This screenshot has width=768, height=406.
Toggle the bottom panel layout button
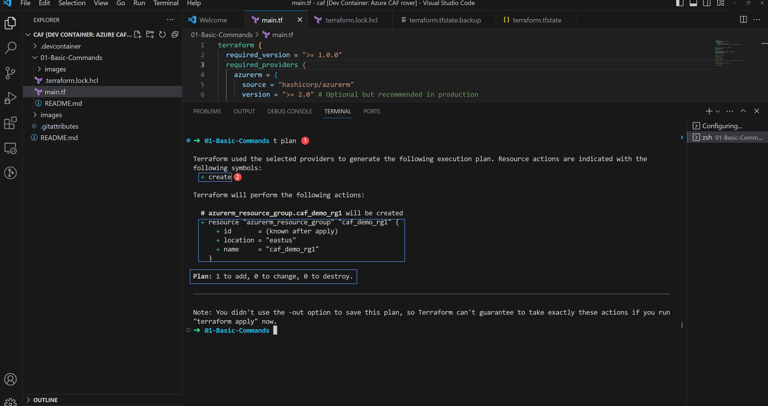click(x=693, y=4)
